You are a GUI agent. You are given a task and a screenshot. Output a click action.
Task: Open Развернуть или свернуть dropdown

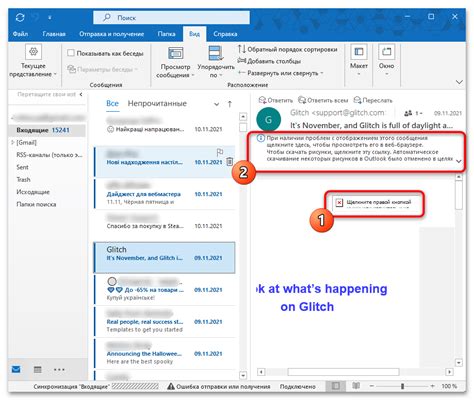click(x=281, y=73)
